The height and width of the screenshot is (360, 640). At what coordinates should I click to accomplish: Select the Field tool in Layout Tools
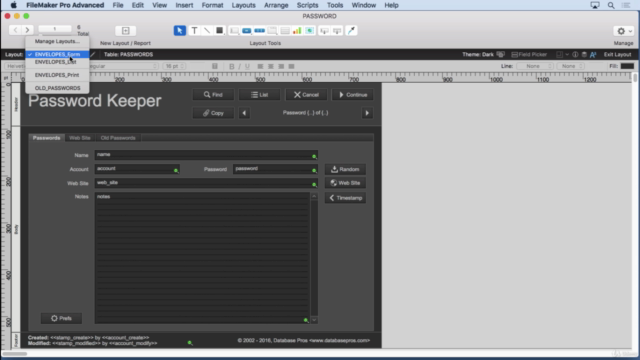(x=324, y=31)
